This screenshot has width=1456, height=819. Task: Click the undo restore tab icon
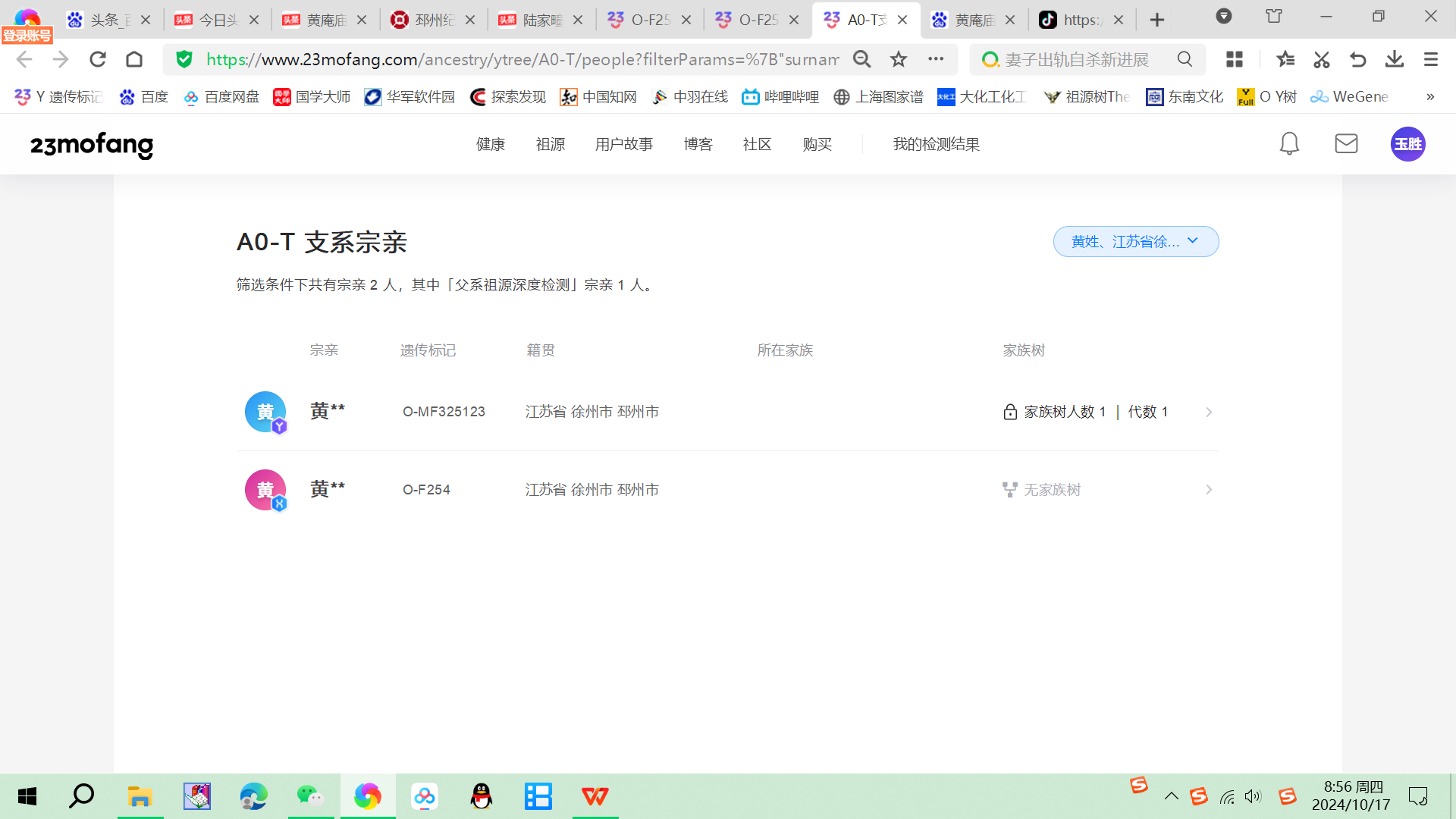click(1358, 59)
